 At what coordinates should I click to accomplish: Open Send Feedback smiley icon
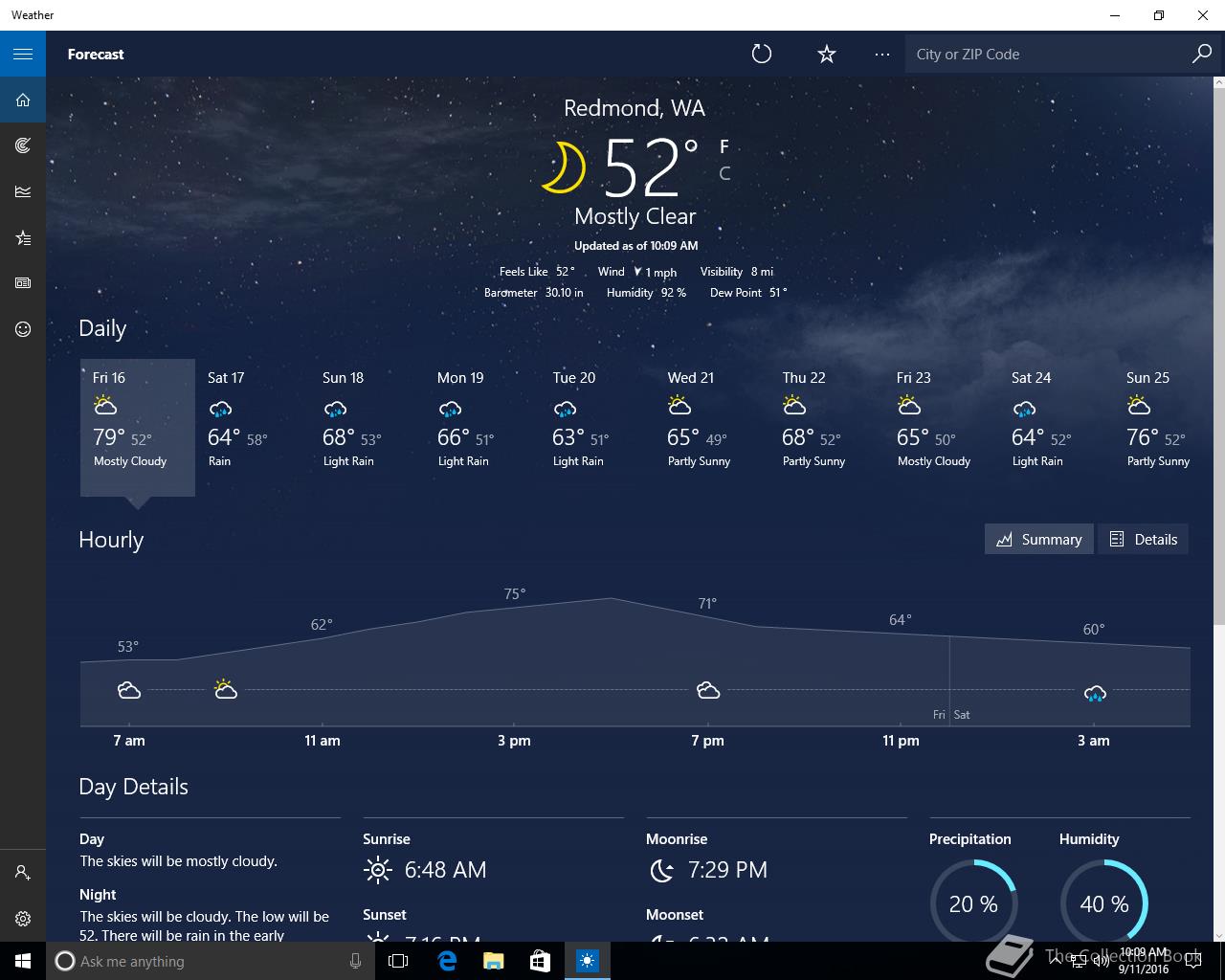(23, 329)
